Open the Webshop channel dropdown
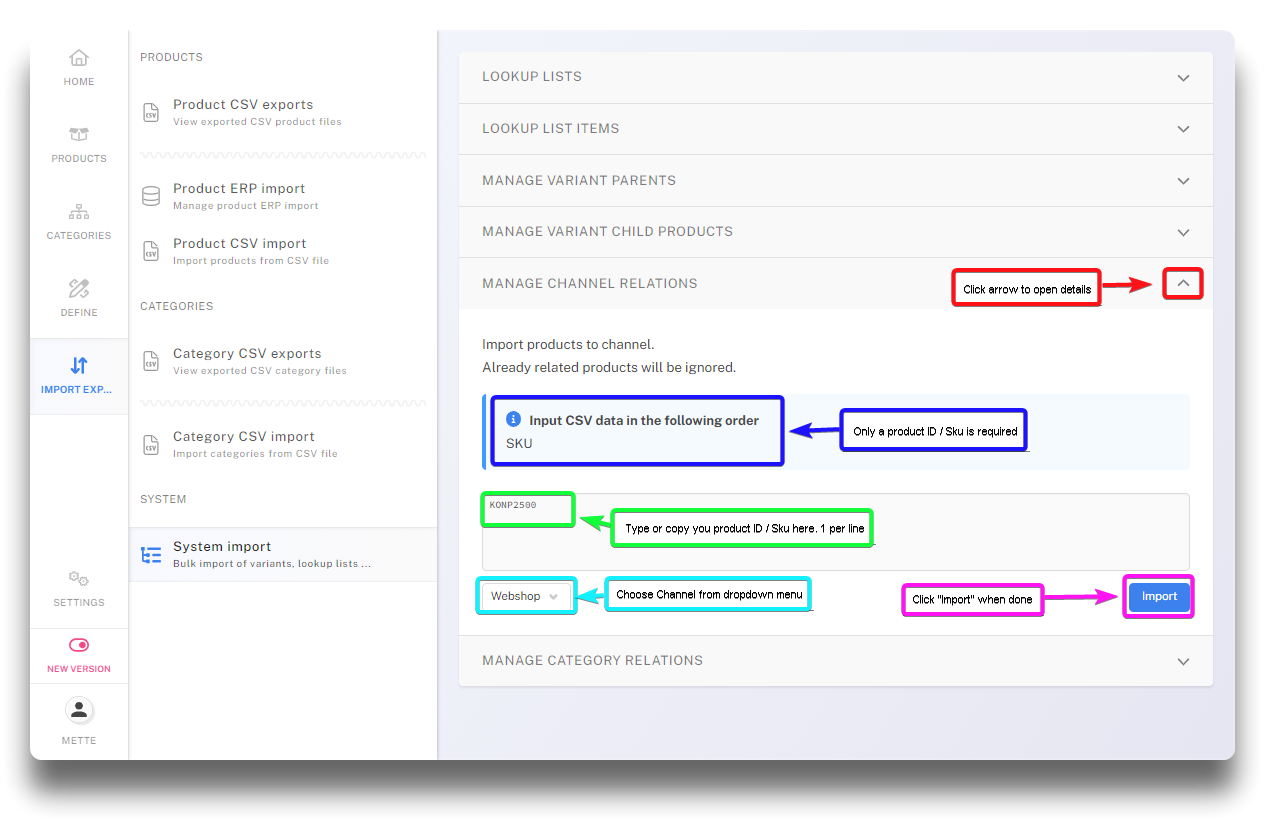 point(526,596)
